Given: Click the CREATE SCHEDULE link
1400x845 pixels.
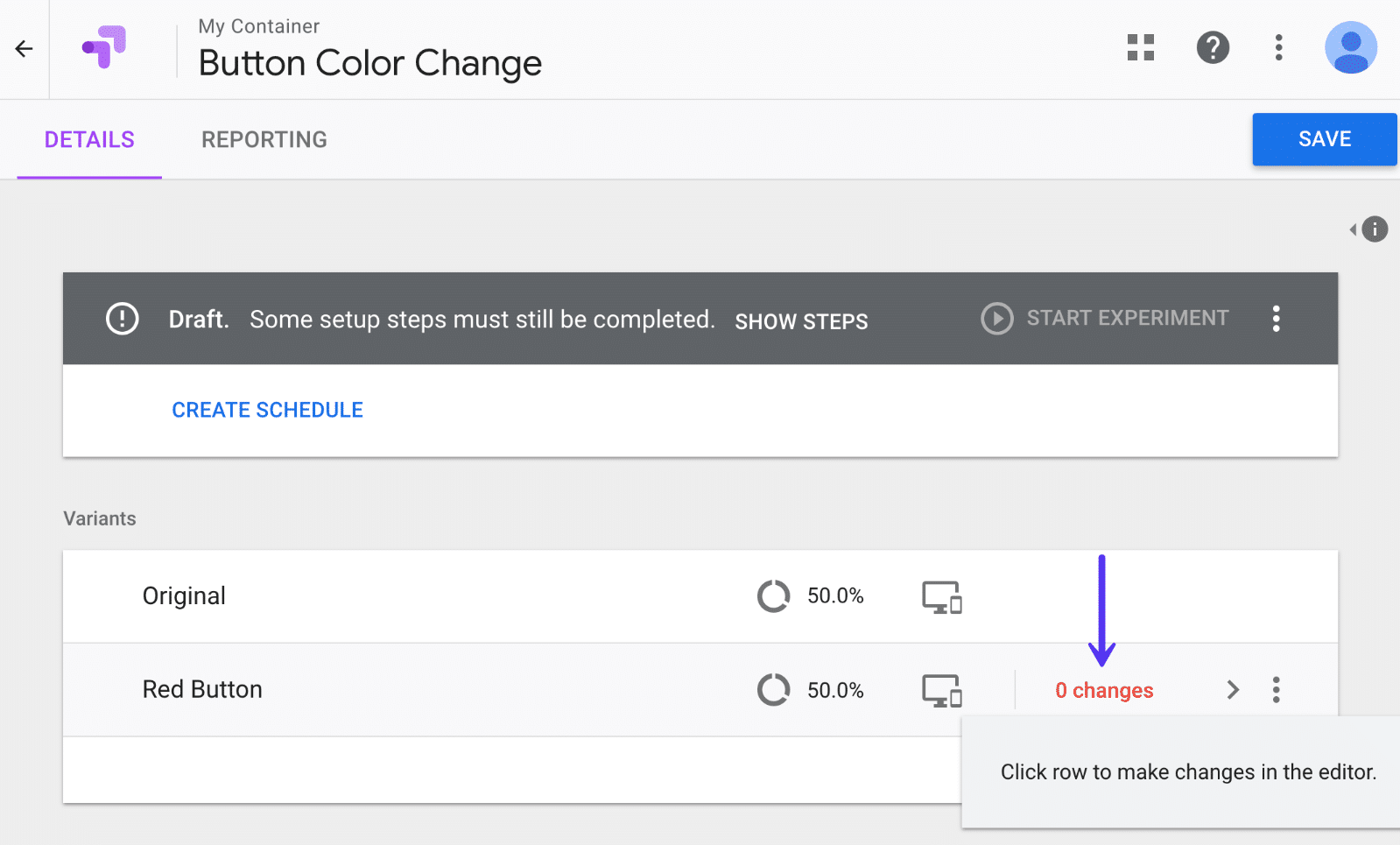Looking at the screenshot, I should tap(267, 409).
